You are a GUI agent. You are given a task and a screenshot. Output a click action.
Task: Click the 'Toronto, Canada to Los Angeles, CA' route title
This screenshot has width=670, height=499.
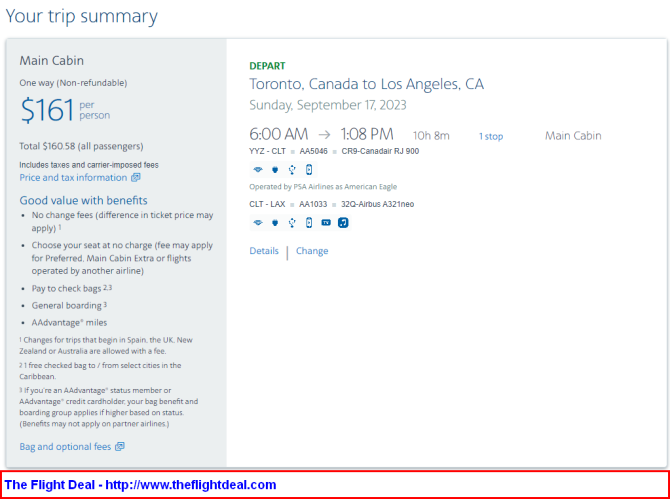coord(367,84)
